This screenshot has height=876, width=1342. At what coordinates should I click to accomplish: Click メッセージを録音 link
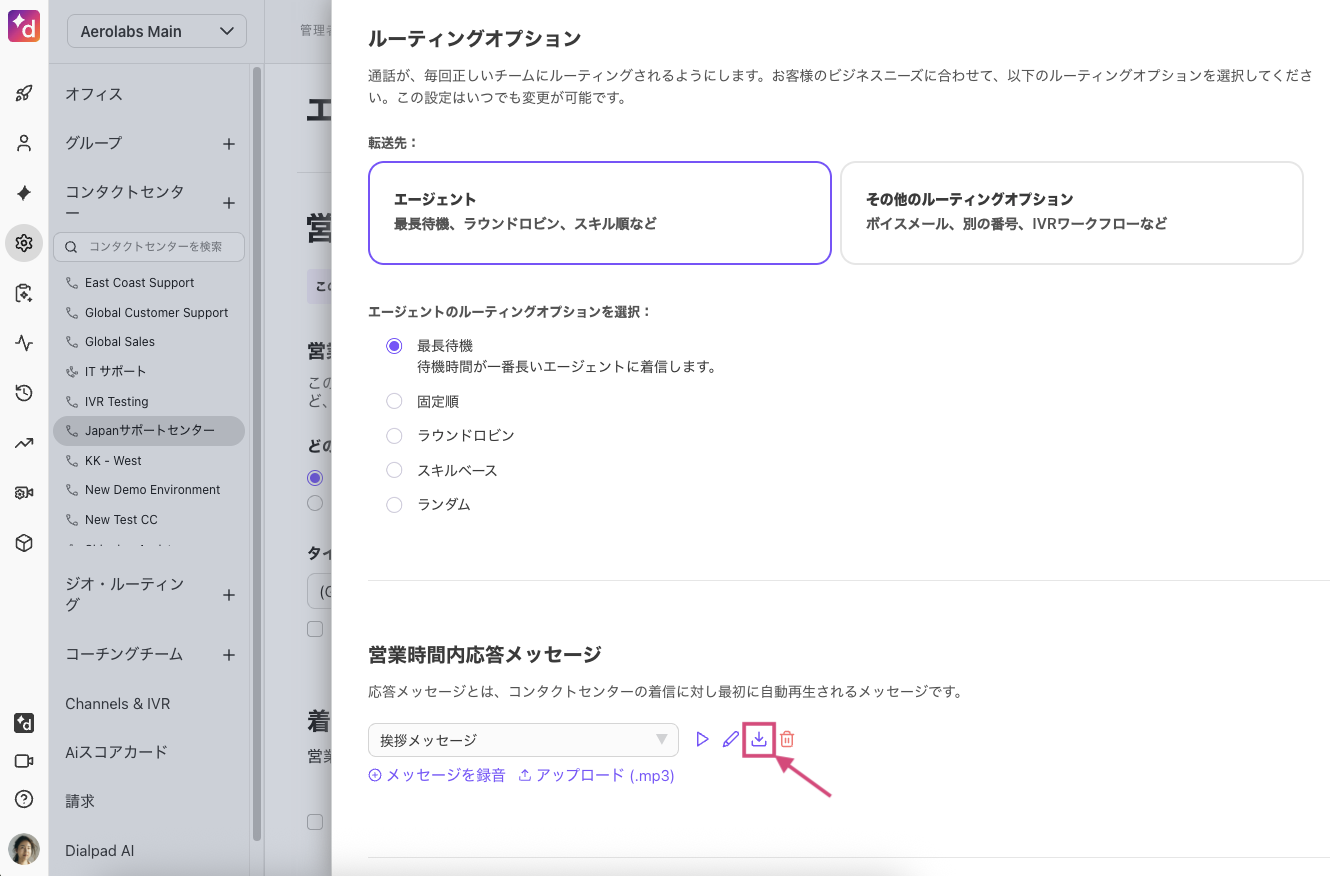point(437,775)
